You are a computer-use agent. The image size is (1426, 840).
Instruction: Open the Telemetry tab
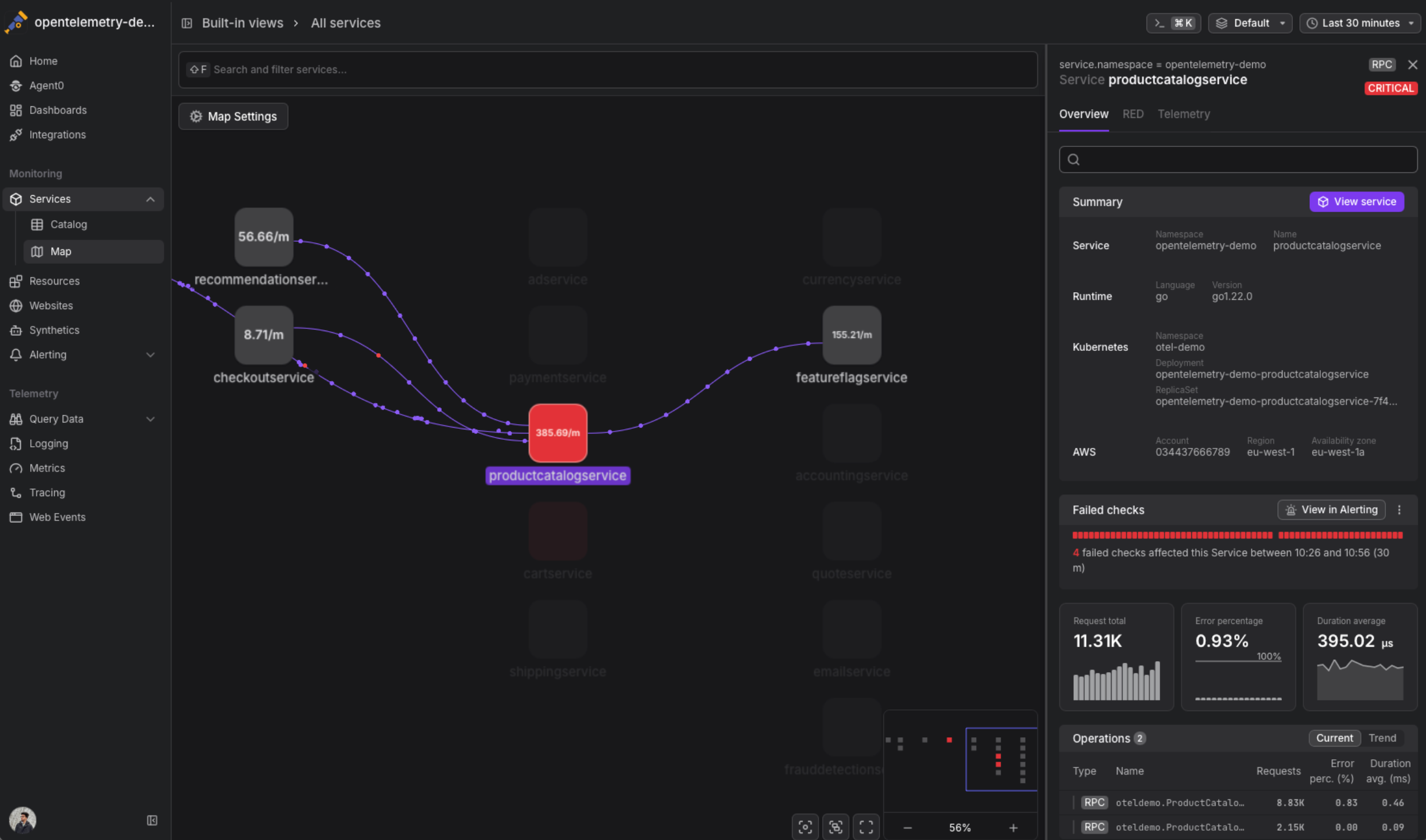click(x=1183, y=114)
